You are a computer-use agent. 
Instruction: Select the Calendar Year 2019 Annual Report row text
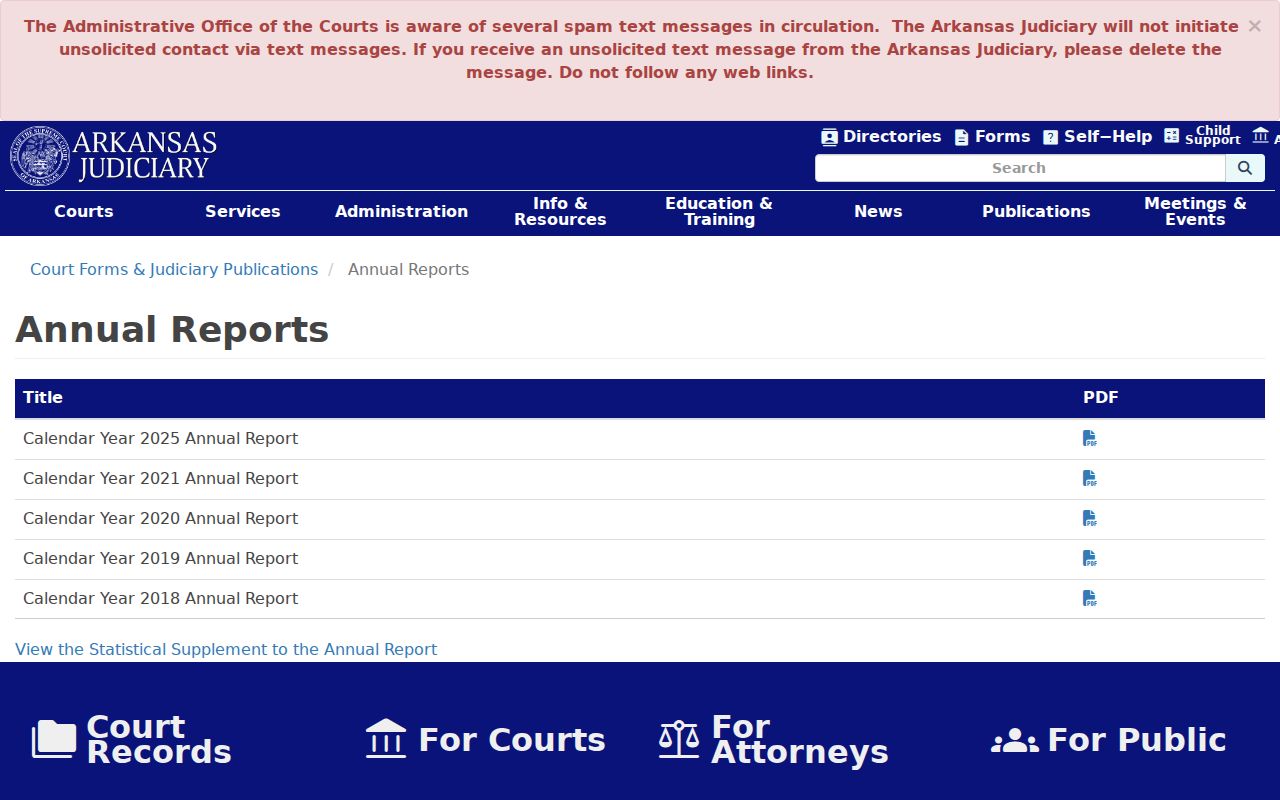[160, 558]
